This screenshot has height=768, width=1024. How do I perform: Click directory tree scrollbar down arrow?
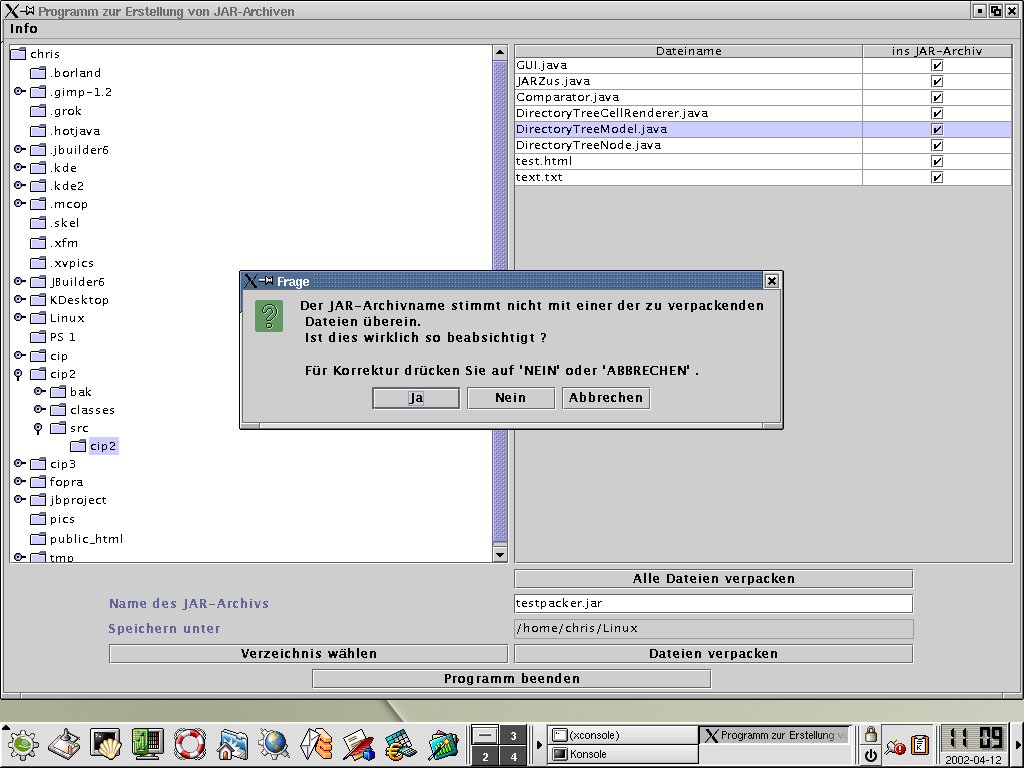coord(500,554)
